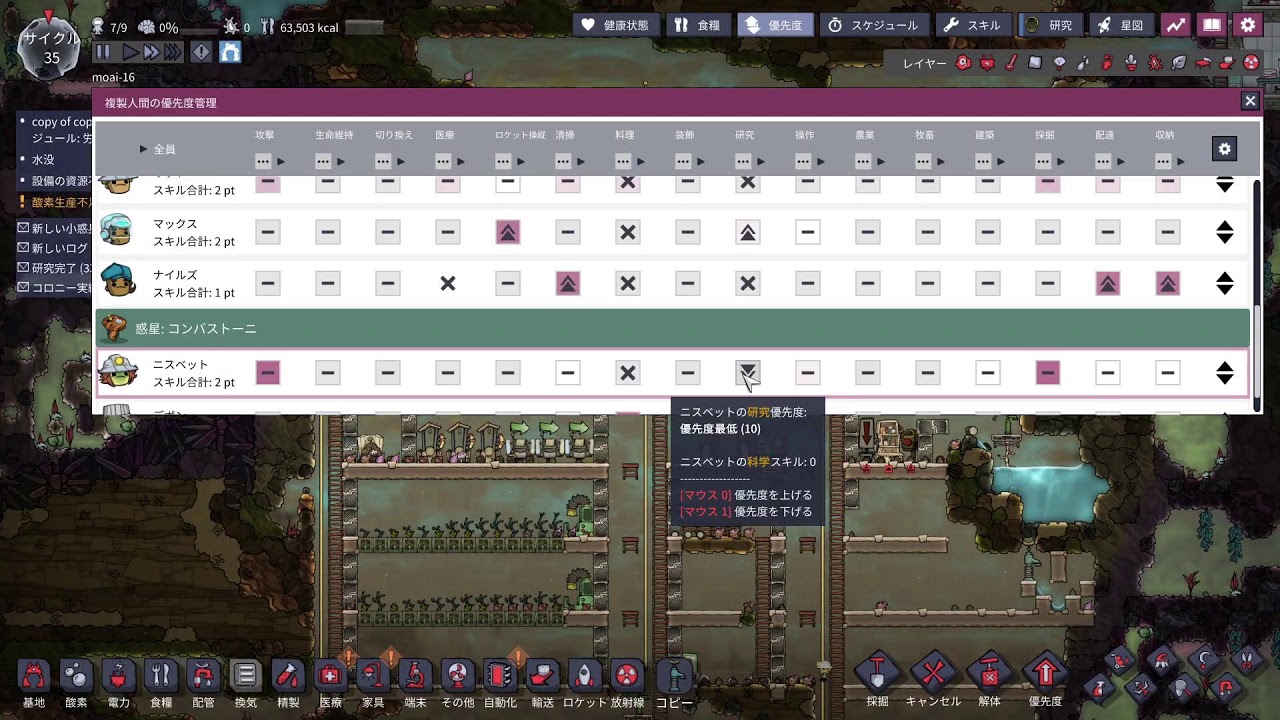
Task: Open the 生命維持 column options dropdown
Action: click(x=323, y=161)
